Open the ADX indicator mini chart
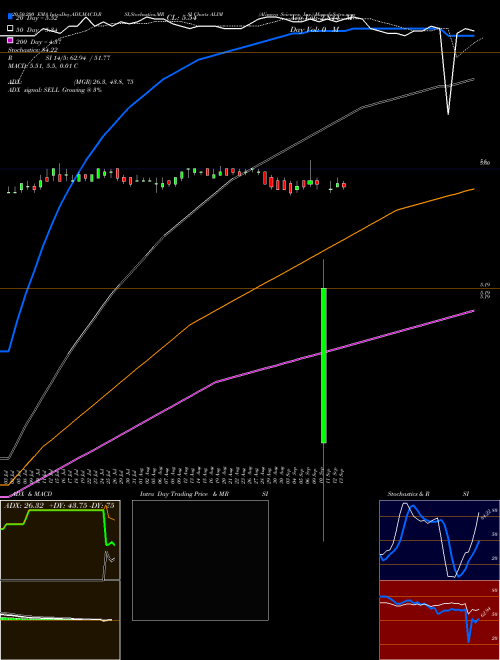Viewport: 500px width, 660px height. (60, 540)
